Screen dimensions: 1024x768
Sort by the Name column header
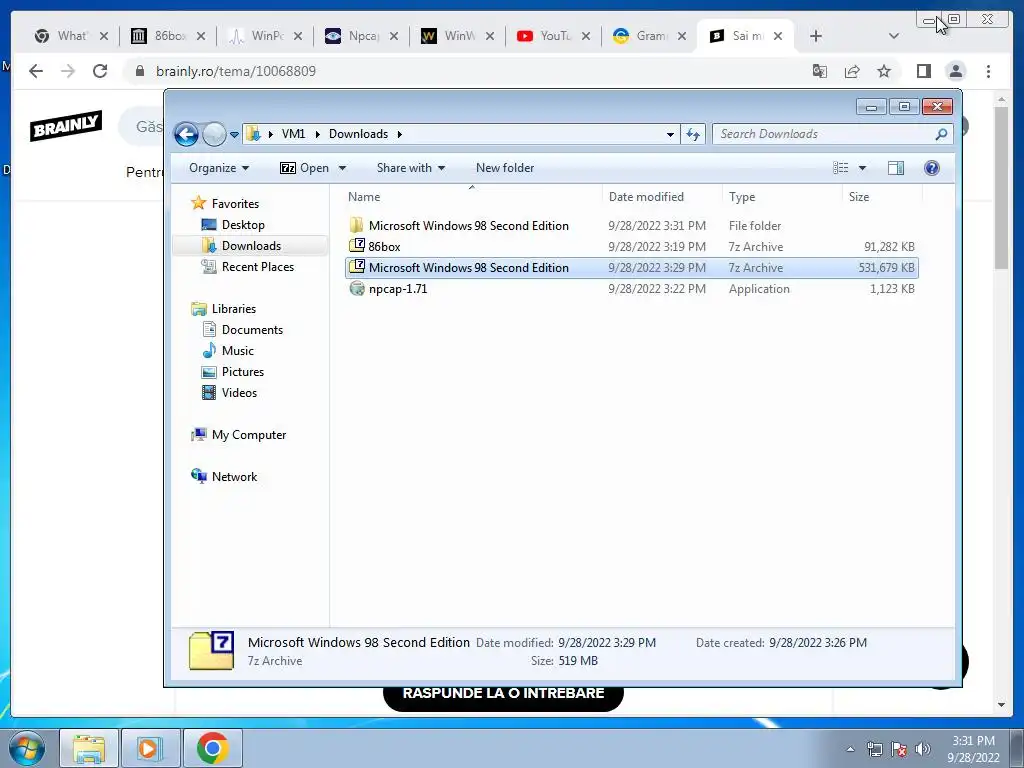472,197
